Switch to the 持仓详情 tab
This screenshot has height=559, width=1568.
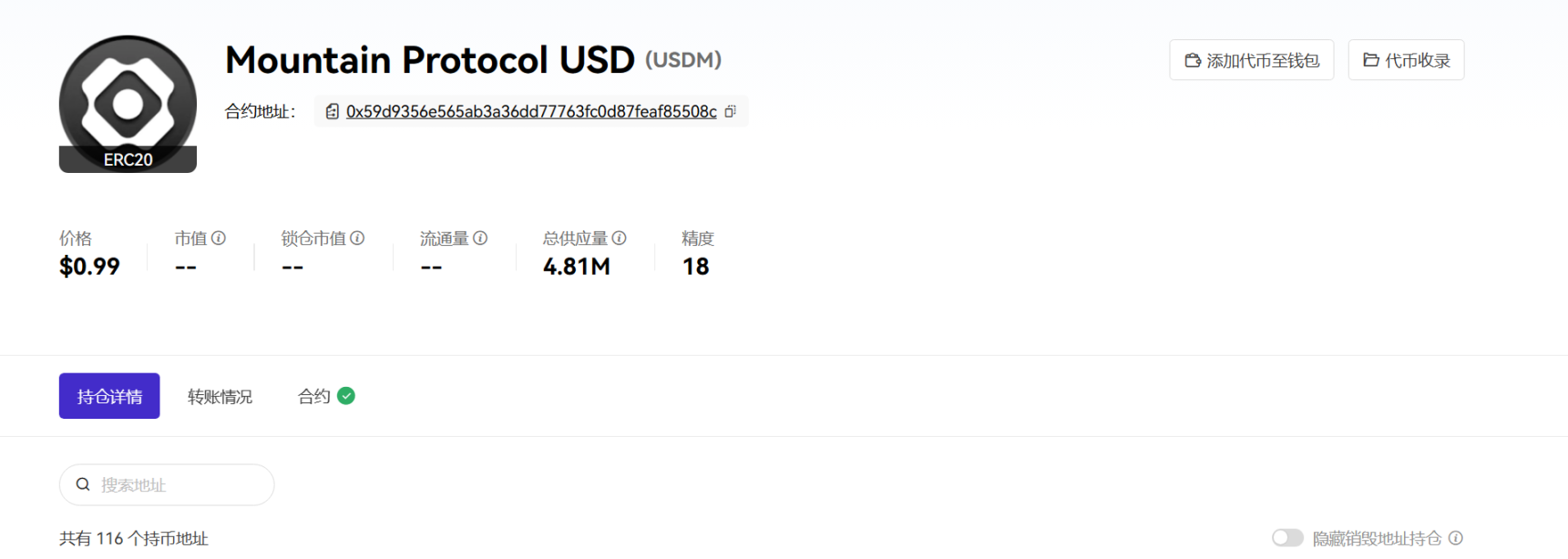coord(109,396)
